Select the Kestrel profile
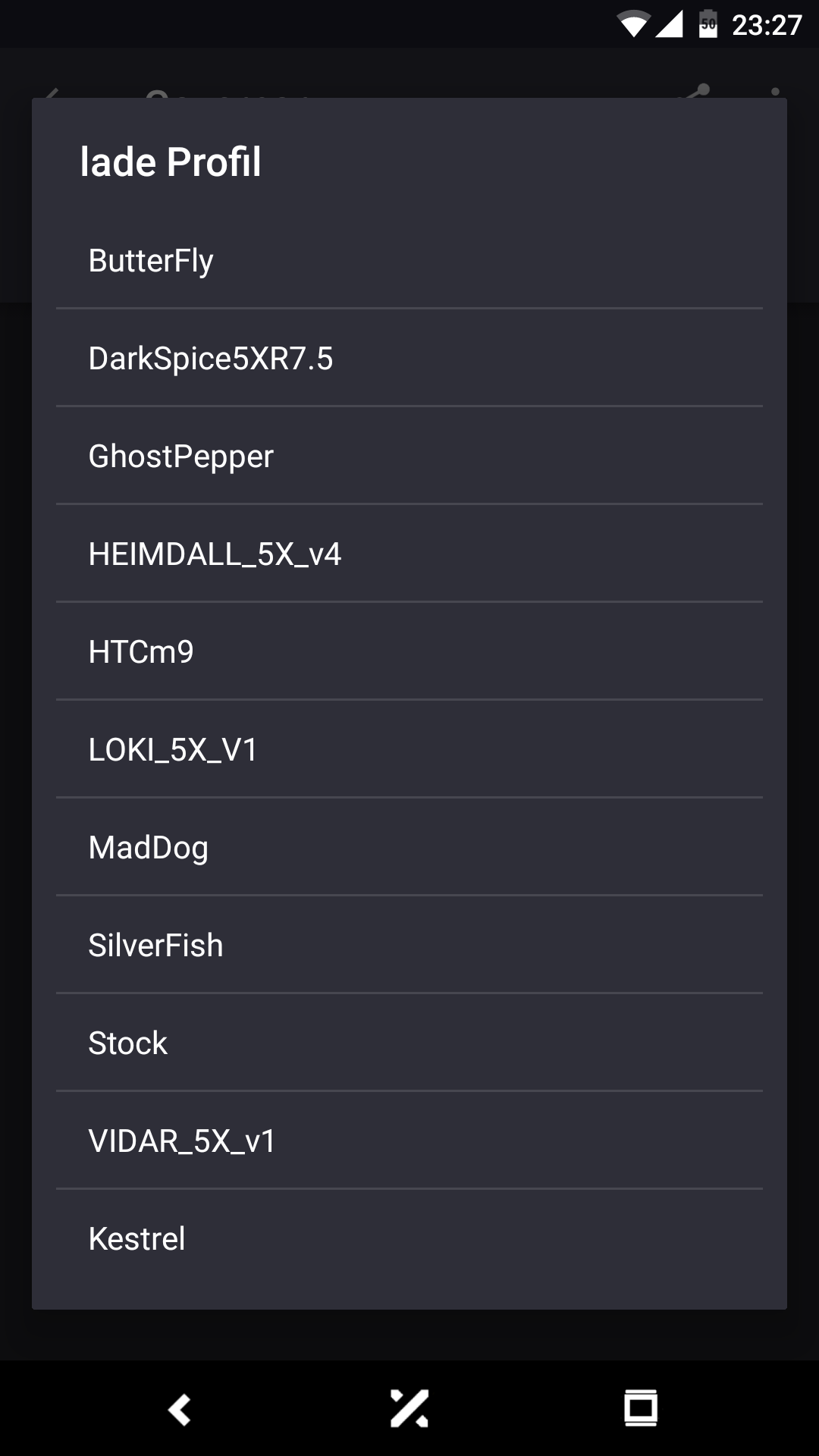 (x=409, y=1239)
